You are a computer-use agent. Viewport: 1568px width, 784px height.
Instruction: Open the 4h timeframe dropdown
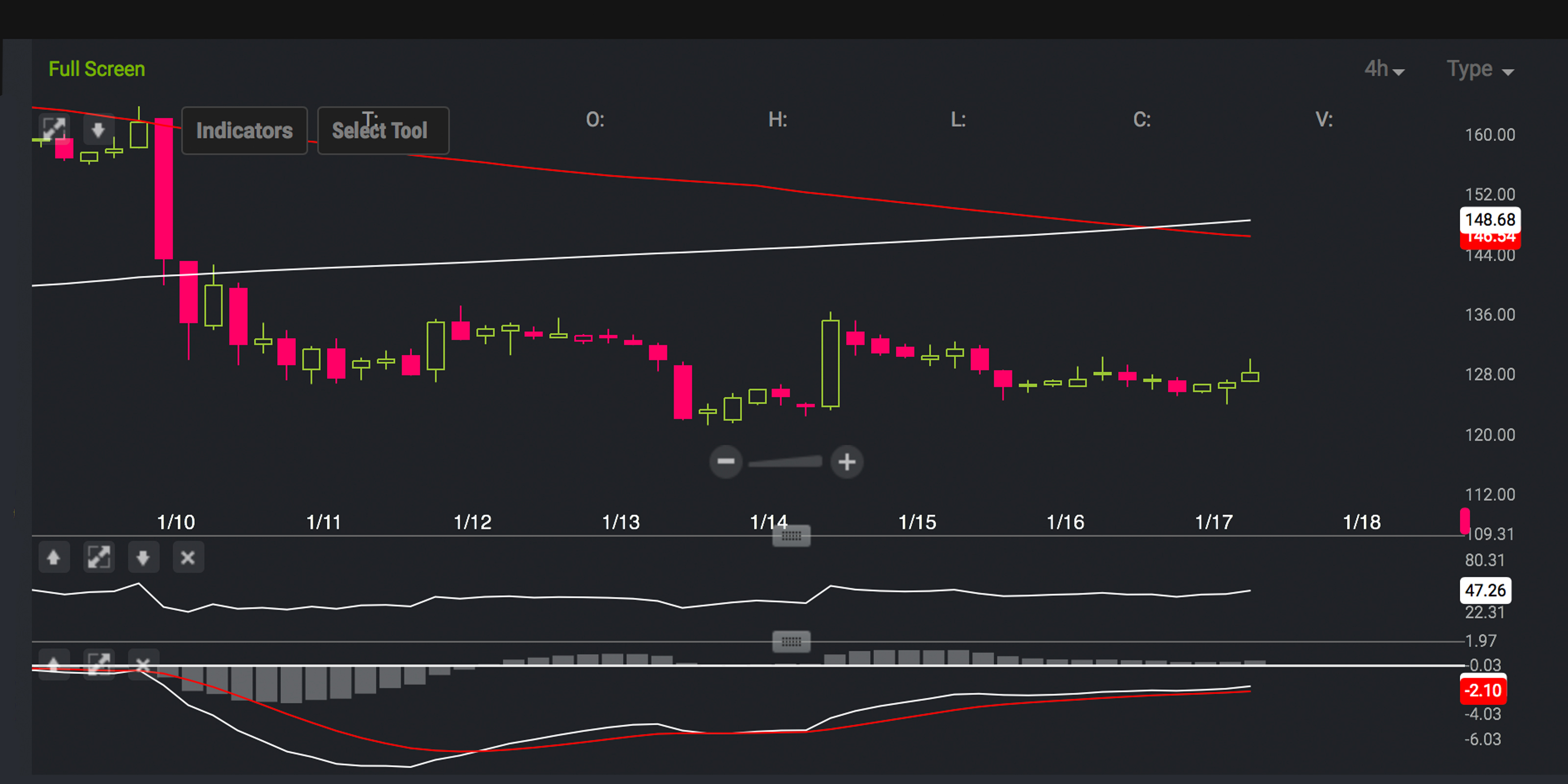[1383, 69]
